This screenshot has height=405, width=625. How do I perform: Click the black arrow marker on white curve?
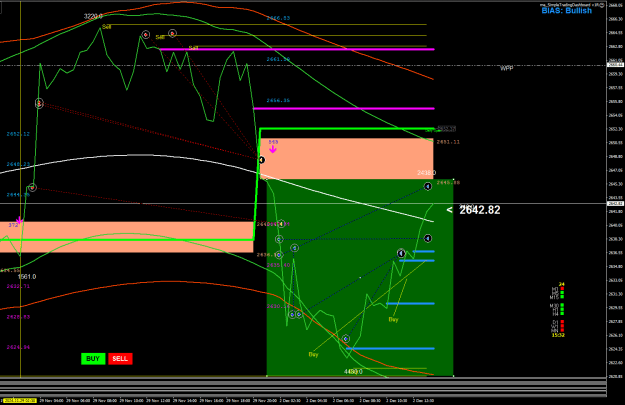coord(261,160)
